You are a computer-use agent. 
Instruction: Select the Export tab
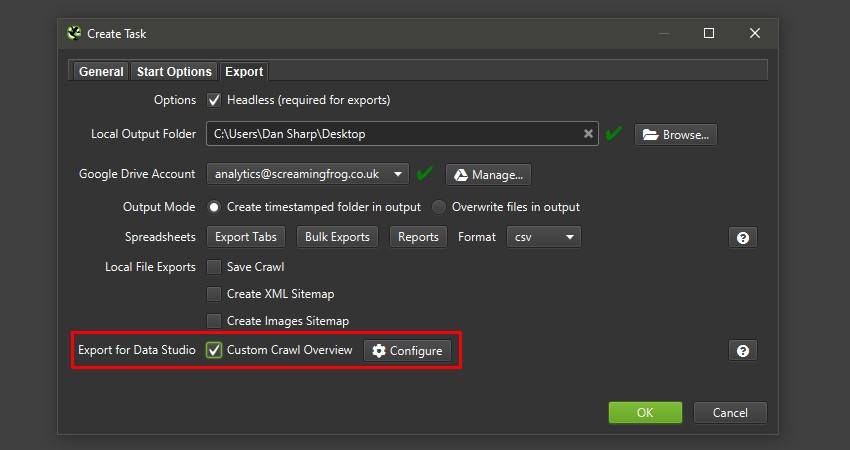(244, 72)
